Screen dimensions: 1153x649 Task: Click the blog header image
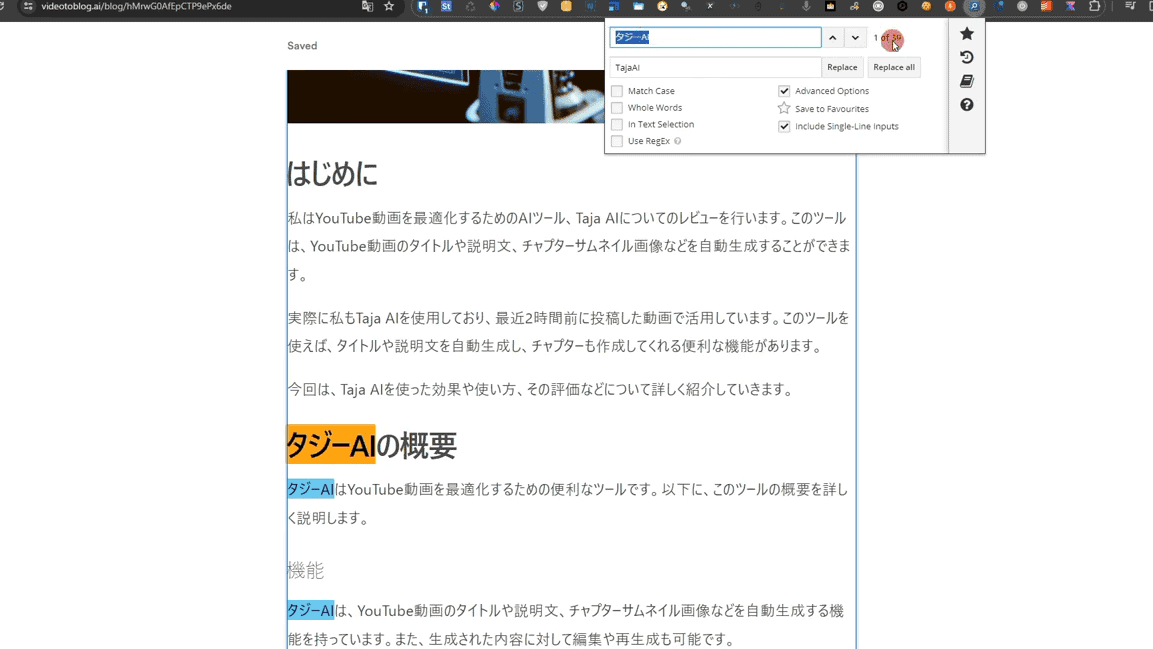click(446, 96)
